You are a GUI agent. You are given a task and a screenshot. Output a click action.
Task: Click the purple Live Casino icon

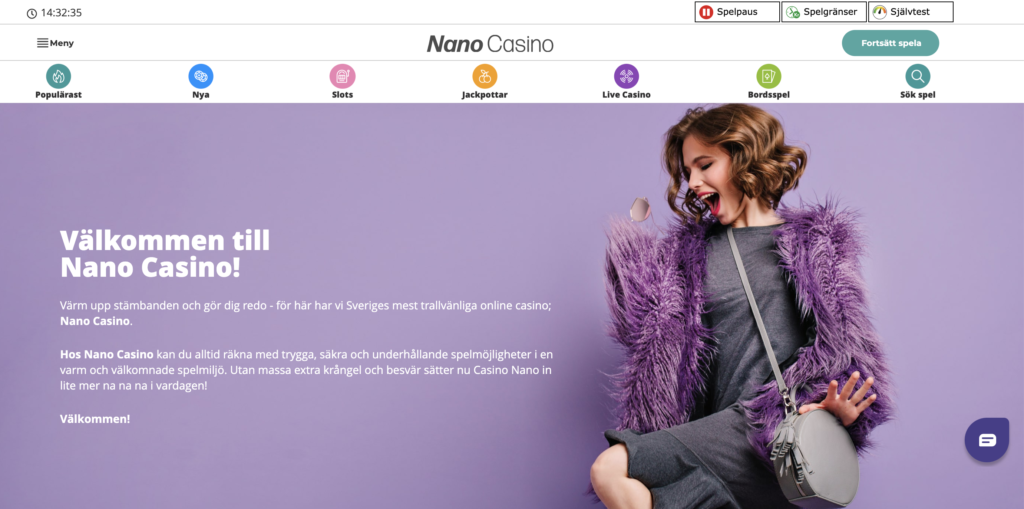pyautogui.click(x=626, y=76)
